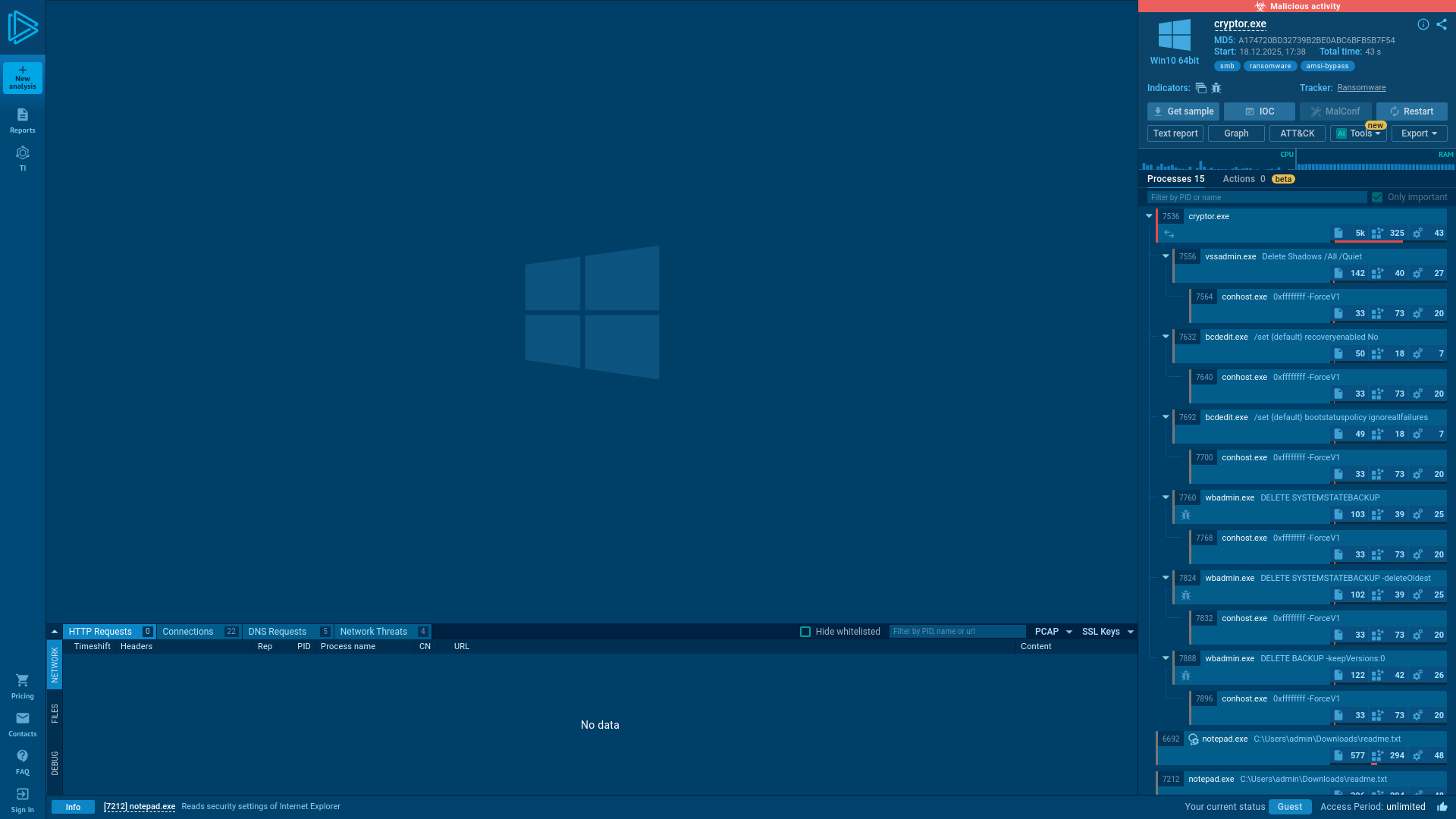
Task: Open the modules view for cryptor.exe
Action: click(x=1378, y=233)
